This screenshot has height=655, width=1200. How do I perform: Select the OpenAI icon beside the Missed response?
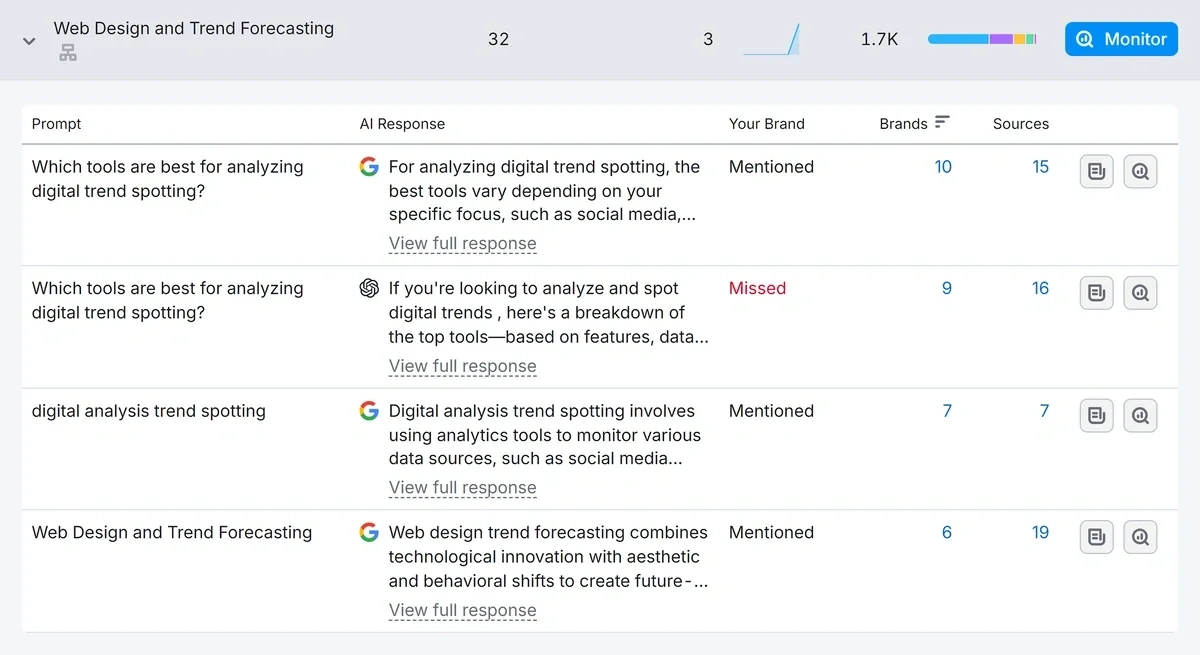[369, 288]
